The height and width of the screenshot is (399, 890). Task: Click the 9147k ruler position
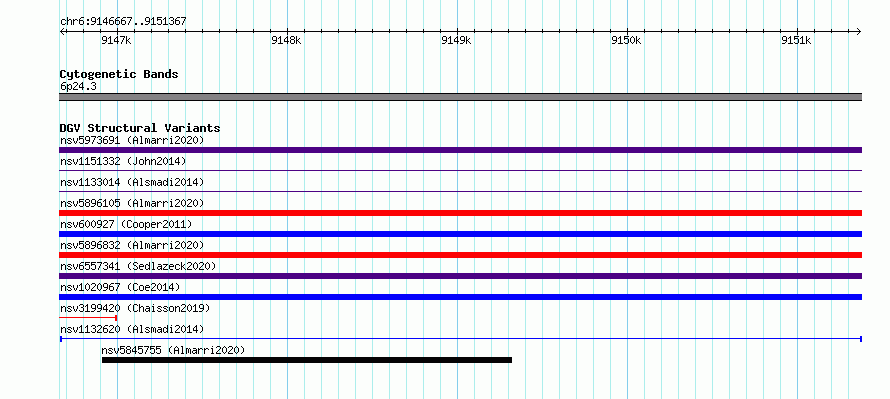coord(116,40)
